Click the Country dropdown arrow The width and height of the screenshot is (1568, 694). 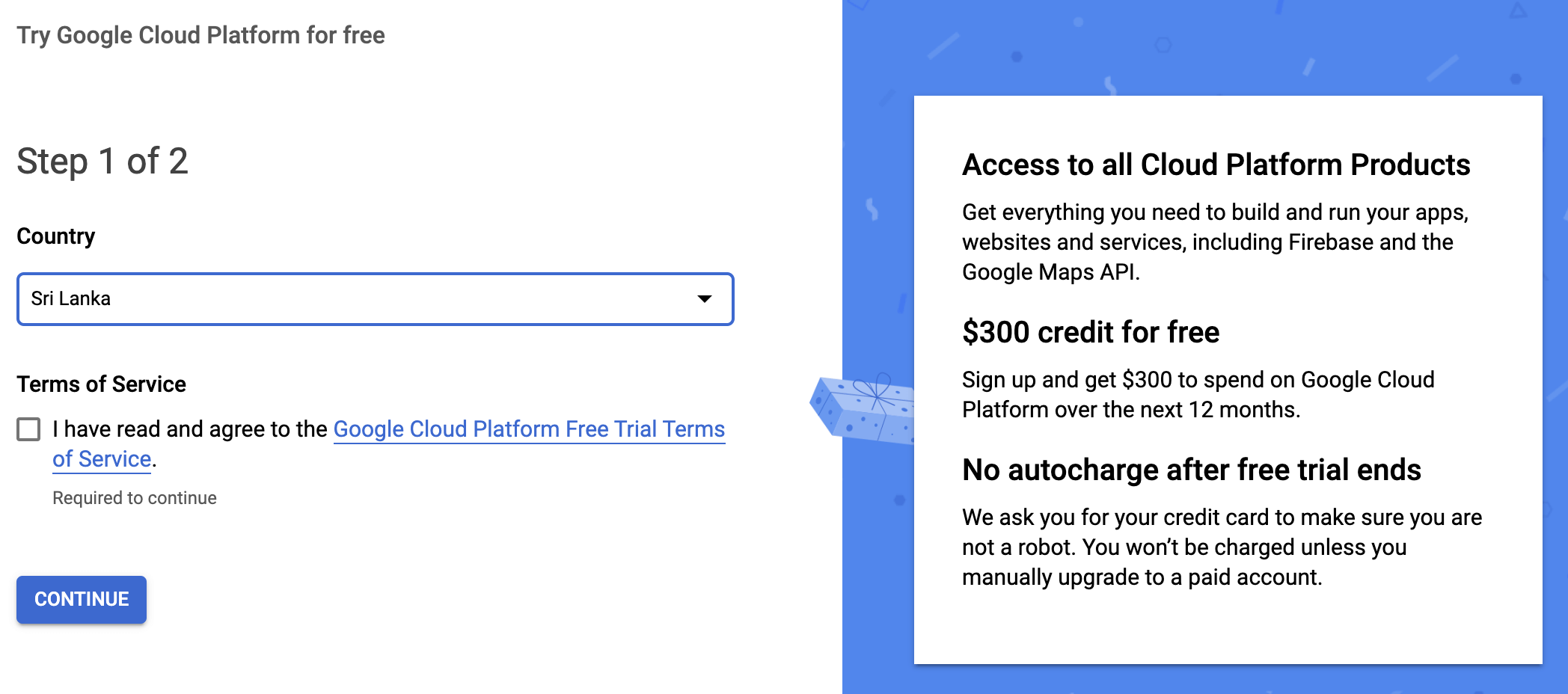(704, 299)
